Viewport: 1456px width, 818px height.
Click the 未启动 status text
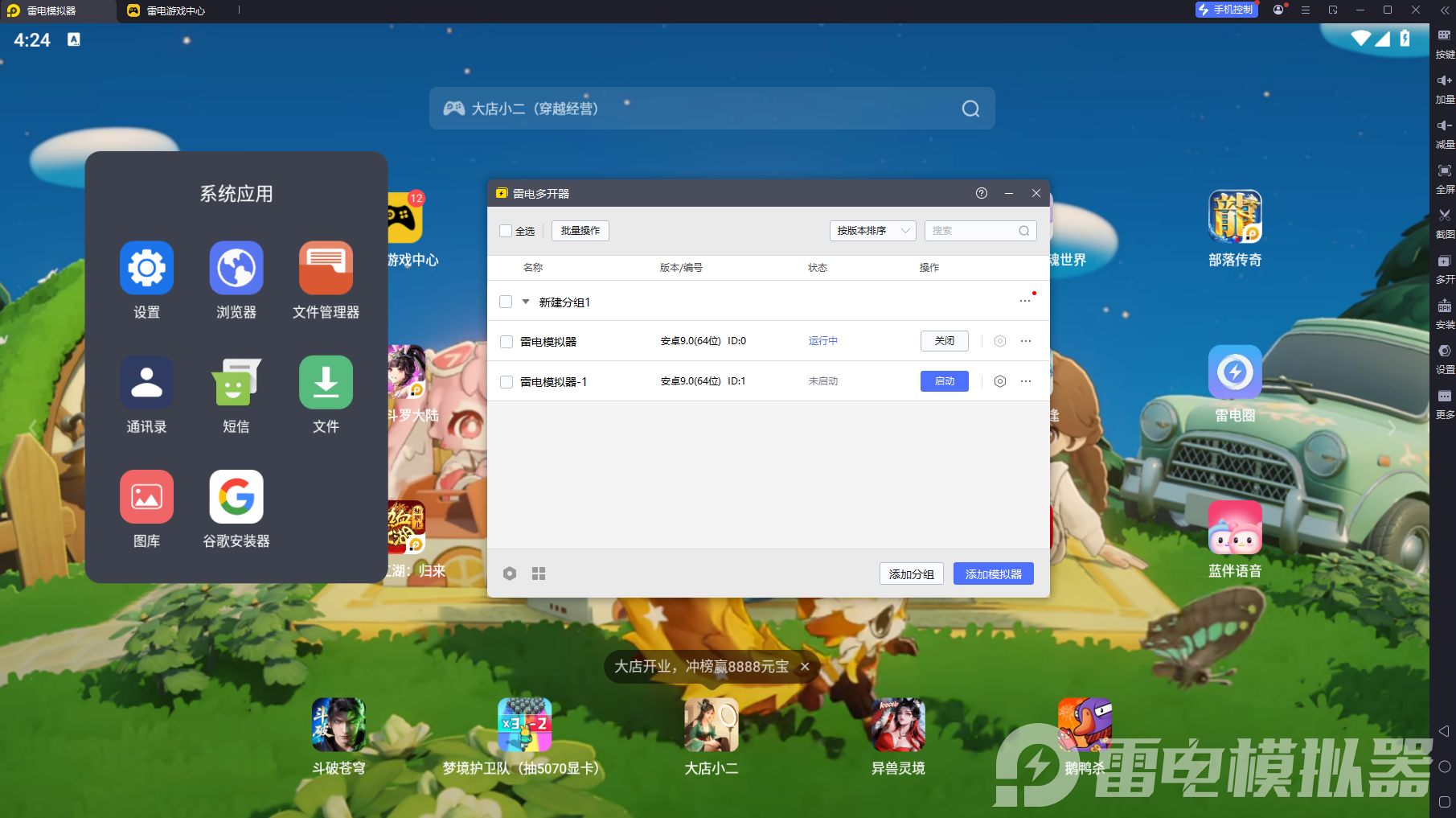click(823, 381)
